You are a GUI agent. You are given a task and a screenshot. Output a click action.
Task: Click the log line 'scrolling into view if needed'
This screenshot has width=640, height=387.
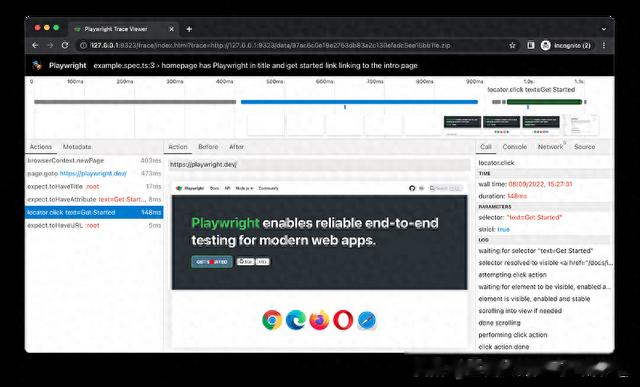pos(520,311)
